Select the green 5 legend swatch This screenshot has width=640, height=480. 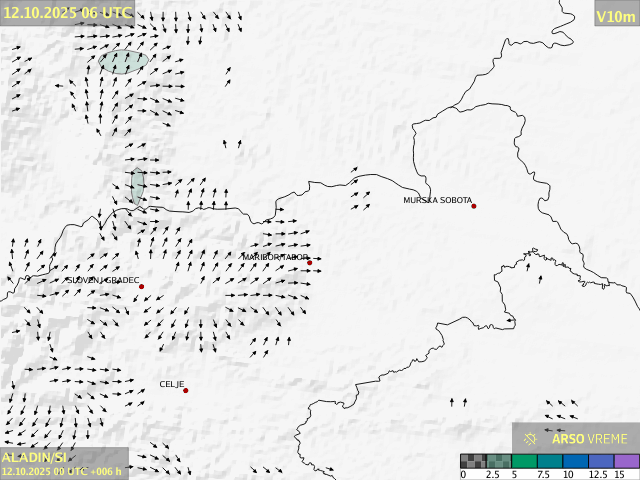[x=524, y=462]
